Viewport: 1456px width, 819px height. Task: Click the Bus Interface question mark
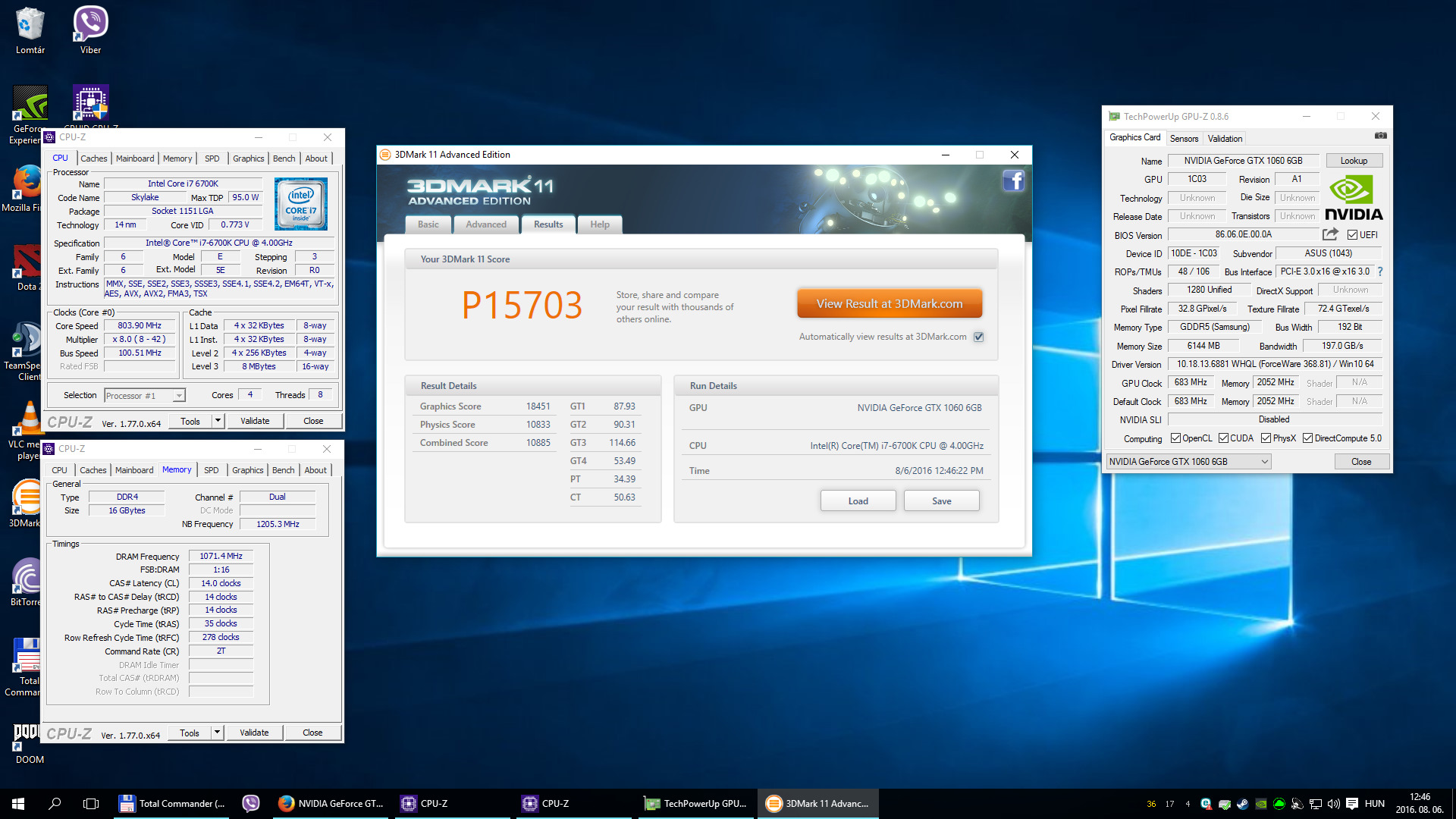click(1380, 271)
